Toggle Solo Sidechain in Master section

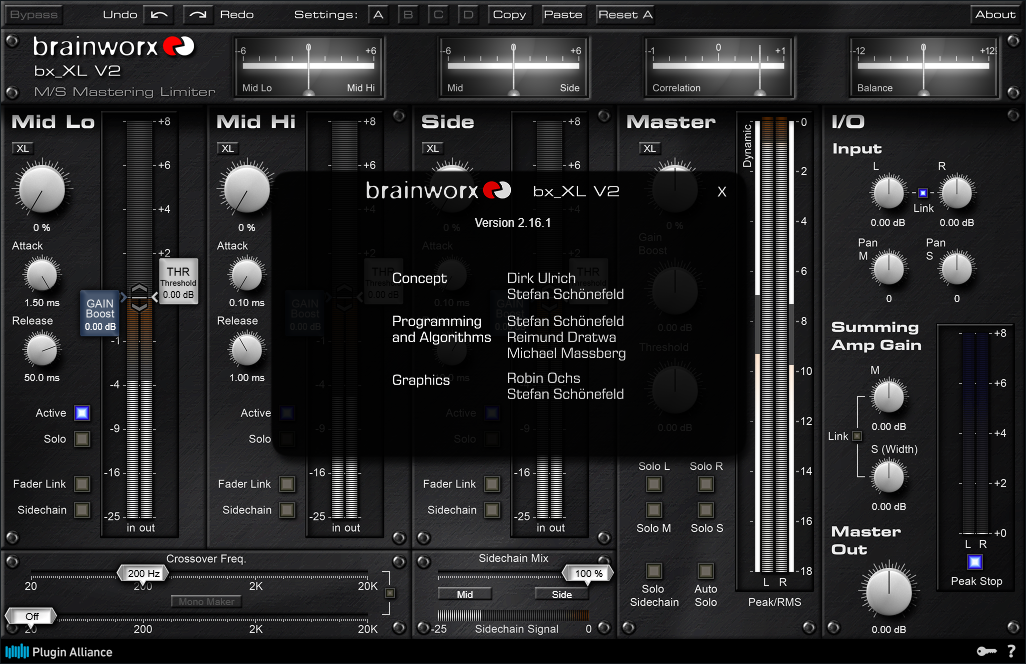[x=654, y=571]
